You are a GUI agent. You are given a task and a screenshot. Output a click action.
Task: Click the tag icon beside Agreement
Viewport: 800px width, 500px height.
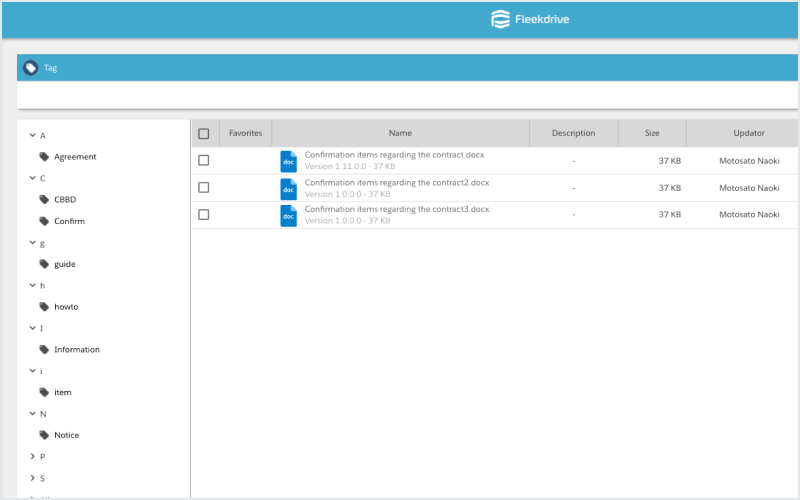[x=44, y=157]
